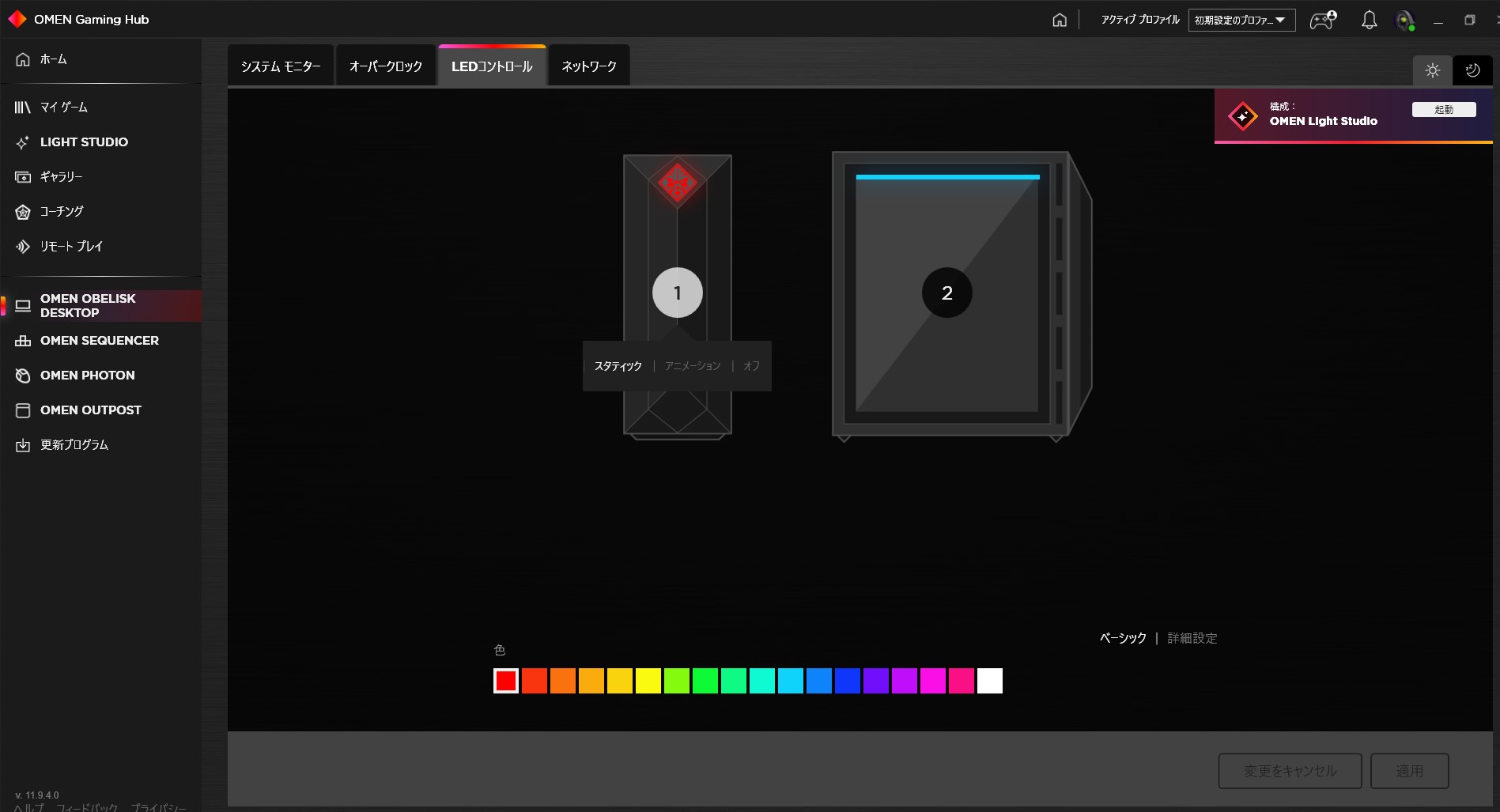This screenshot has height=812, width=1500.
Task: Switch to light theme sun icon
Action: tap(1432, 70)
